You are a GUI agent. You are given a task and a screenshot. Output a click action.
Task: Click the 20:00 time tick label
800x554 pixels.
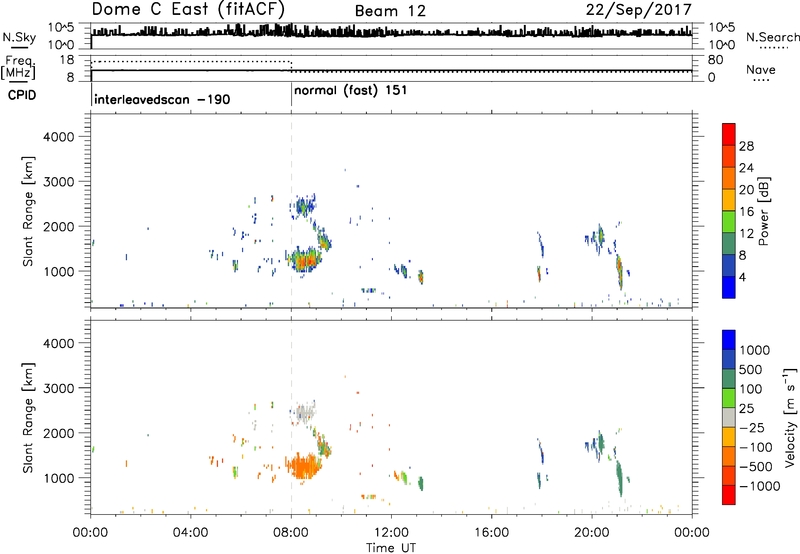pyautogui.click(x=592, y=533)
